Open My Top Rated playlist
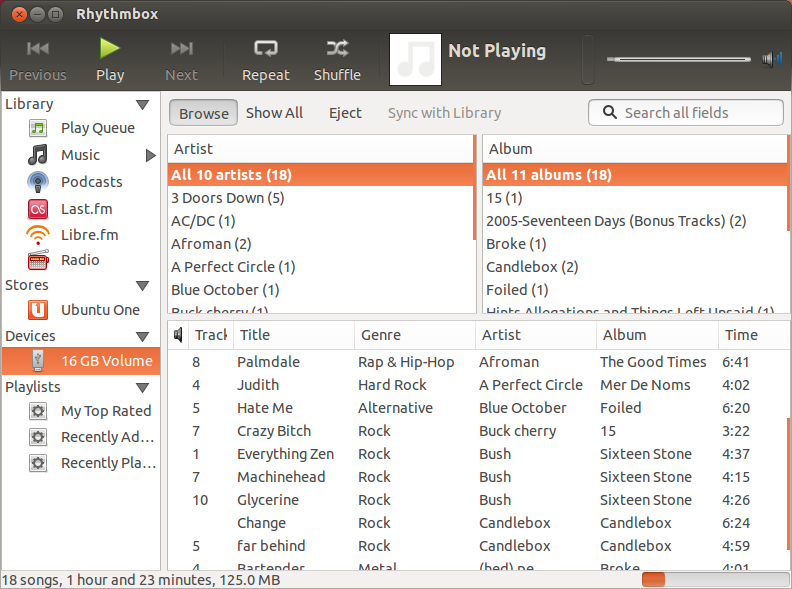 coord(106,411)
